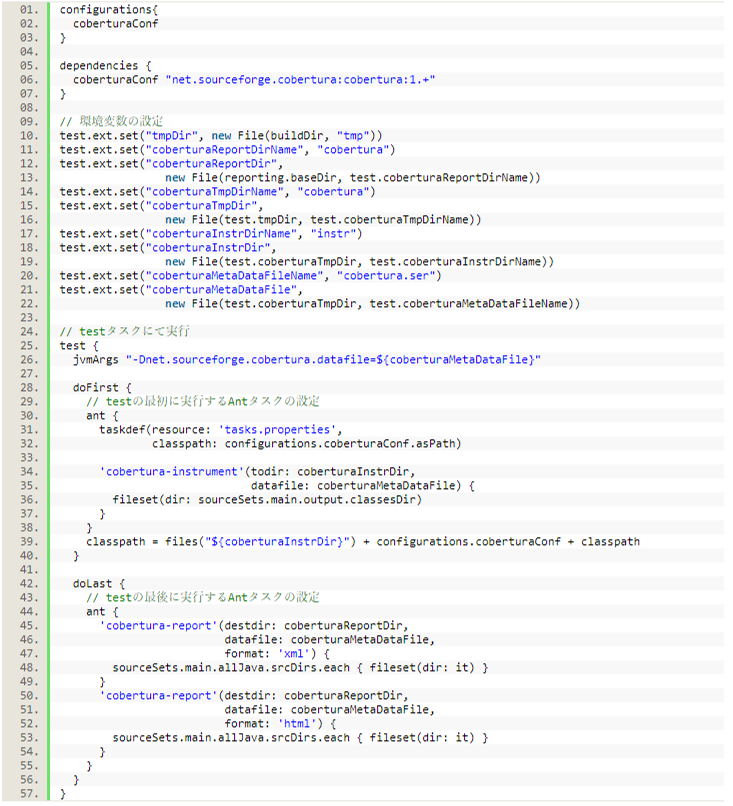Click the comment on line 29
This screenshot has height=806, width=733.
tap(203, 401)
